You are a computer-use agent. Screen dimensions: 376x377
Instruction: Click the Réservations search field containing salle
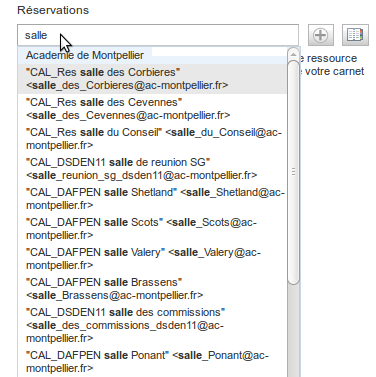coord(158,35)
